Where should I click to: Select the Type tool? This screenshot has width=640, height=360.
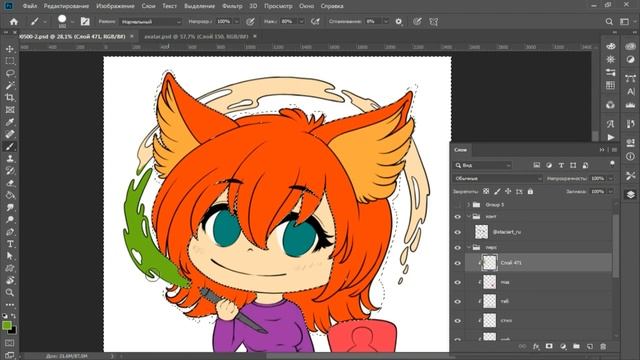(x=10, y=244)
